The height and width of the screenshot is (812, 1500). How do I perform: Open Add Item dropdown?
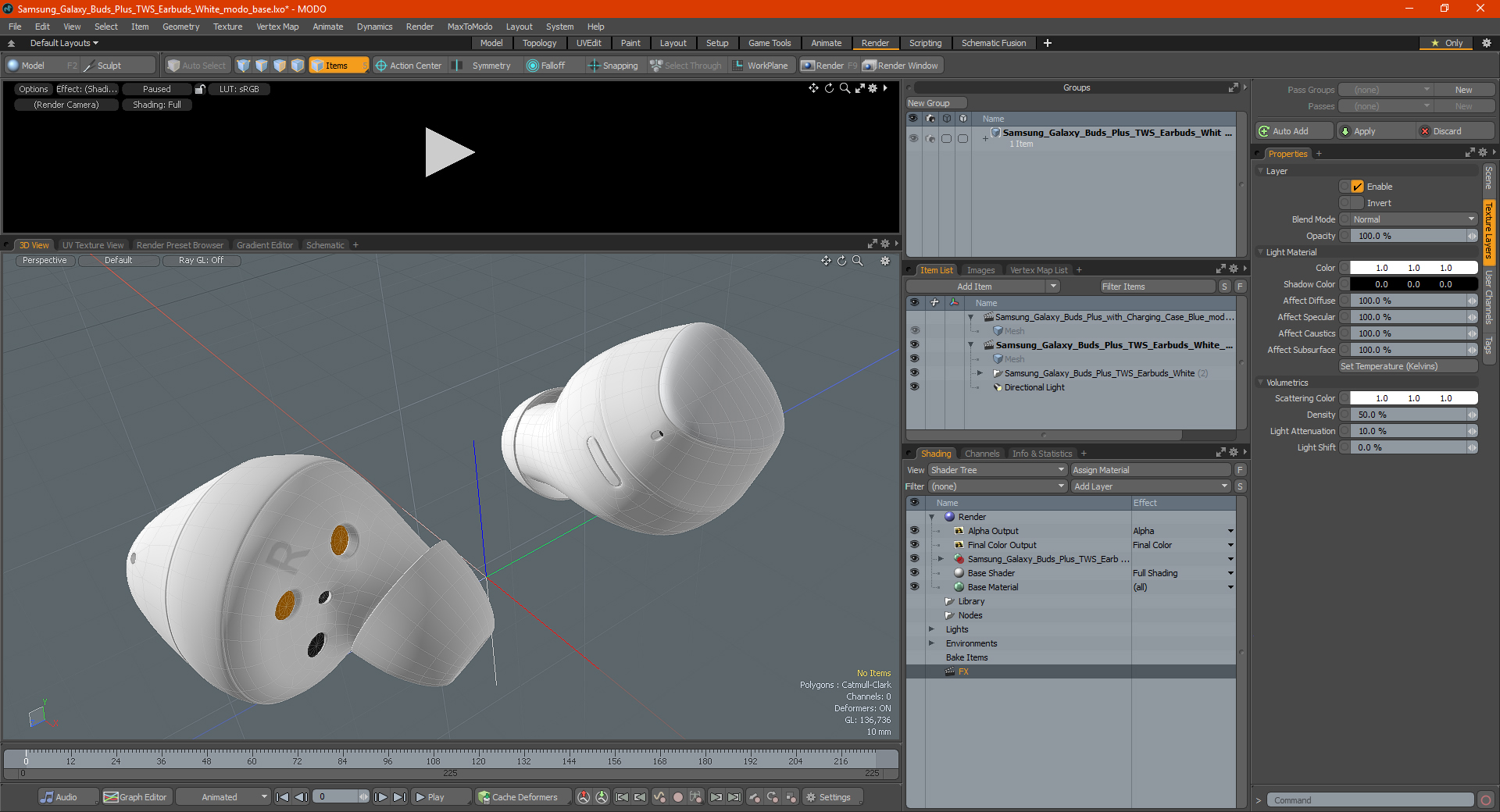(983, 287)
